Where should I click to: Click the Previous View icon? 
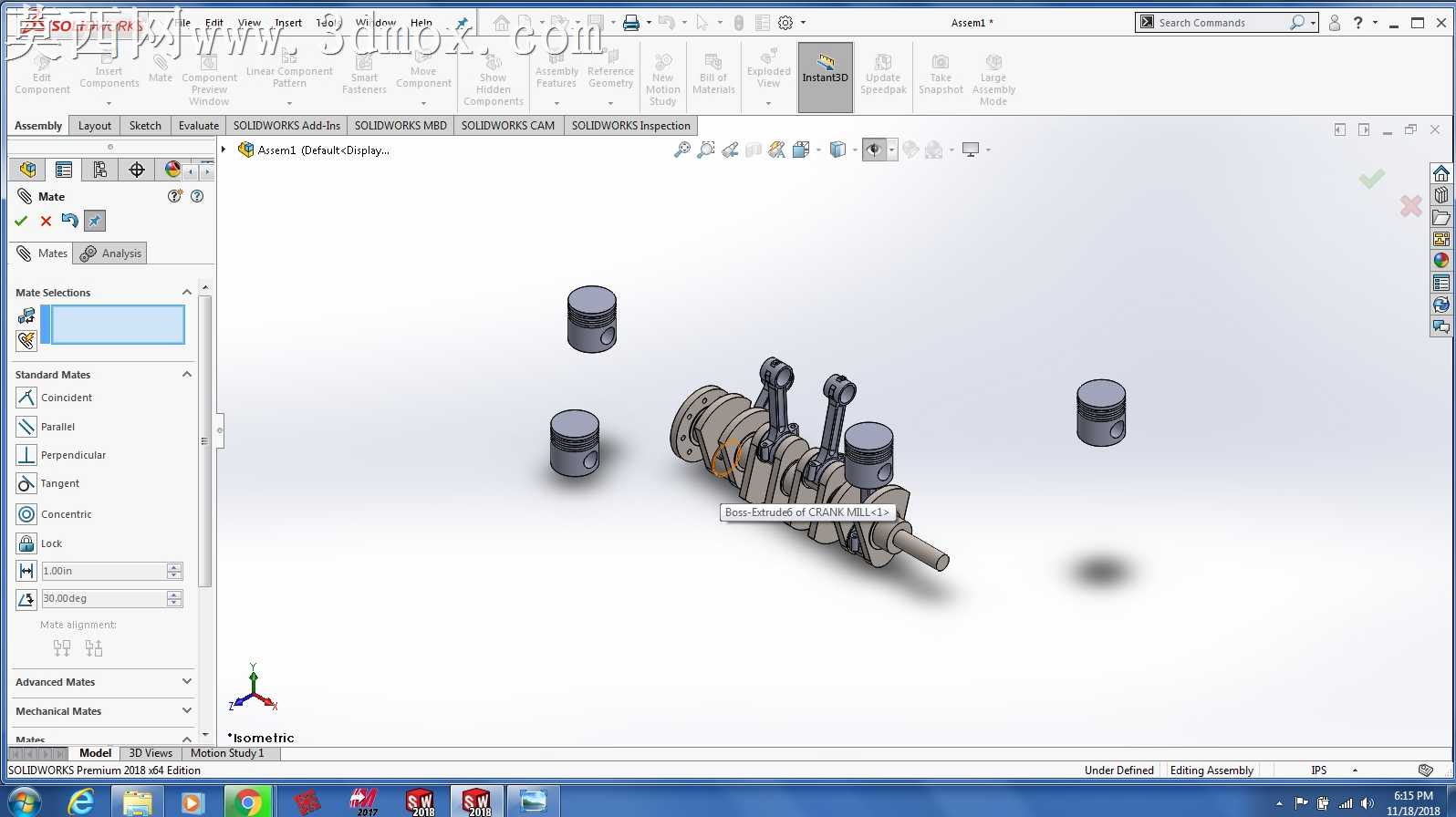tap(730, 150)
